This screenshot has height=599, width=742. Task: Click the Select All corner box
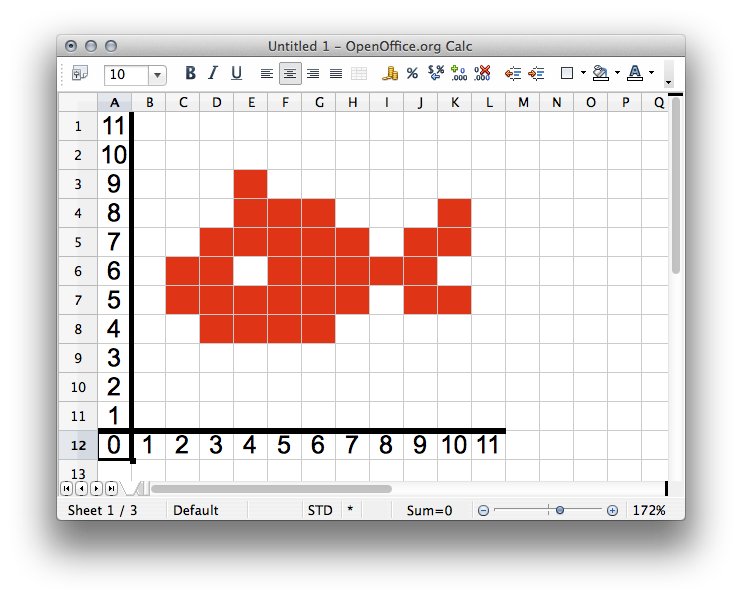[78, 103]
